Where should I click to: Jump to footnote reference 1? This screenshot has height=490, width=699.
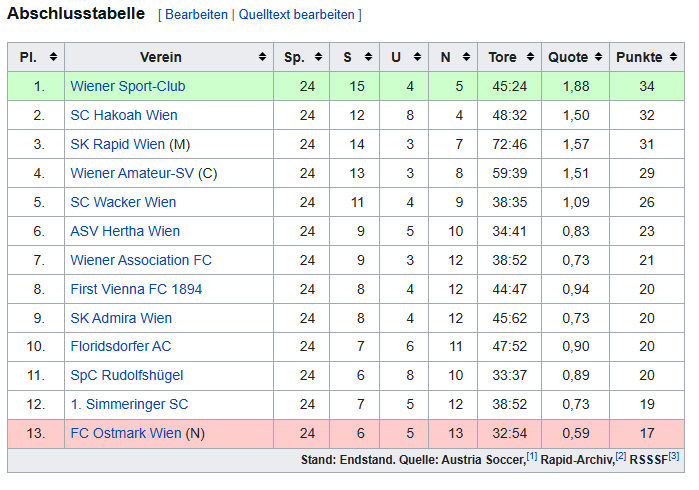(x=532, y=457)
